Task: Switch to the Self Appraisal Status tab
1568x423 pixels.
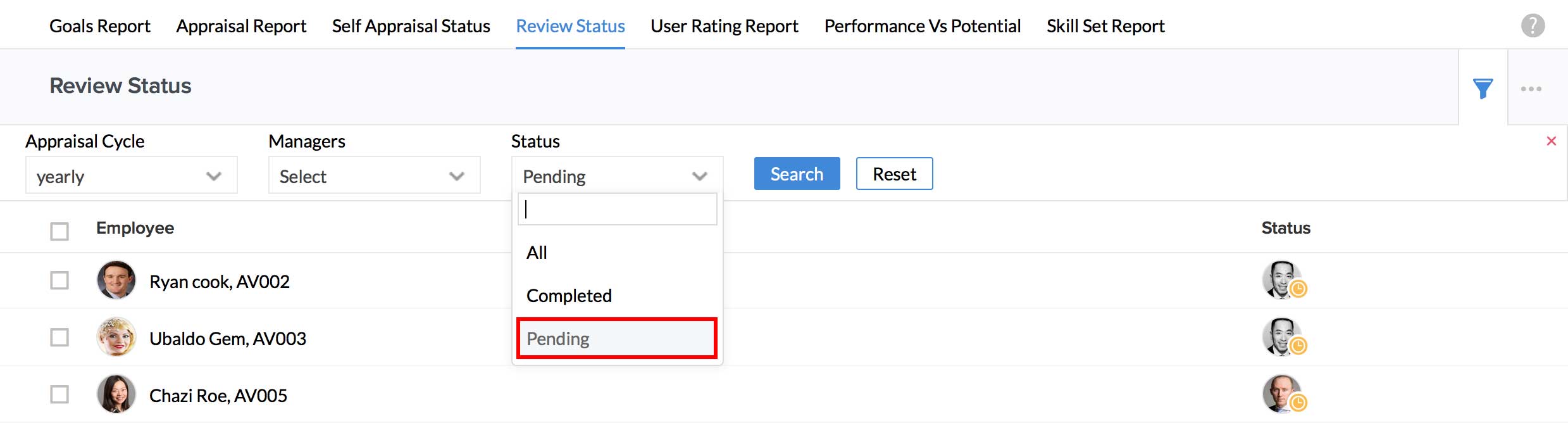Action: [x=411, y=26]
